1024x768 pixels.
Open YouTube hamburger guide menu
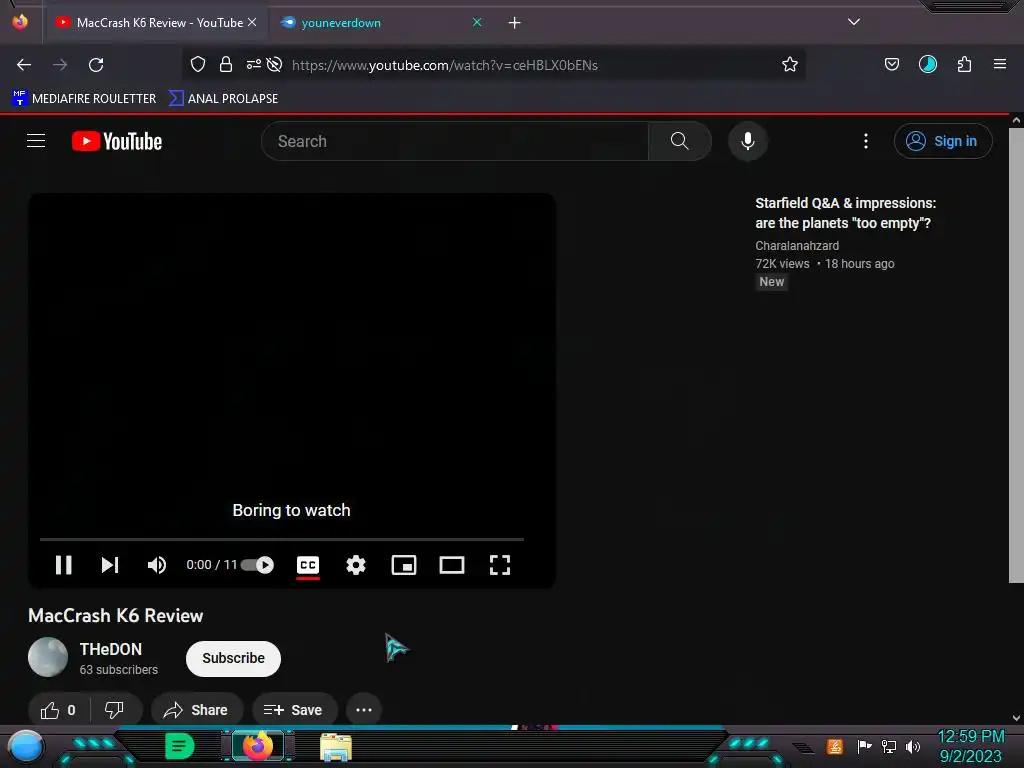(36, 141)
